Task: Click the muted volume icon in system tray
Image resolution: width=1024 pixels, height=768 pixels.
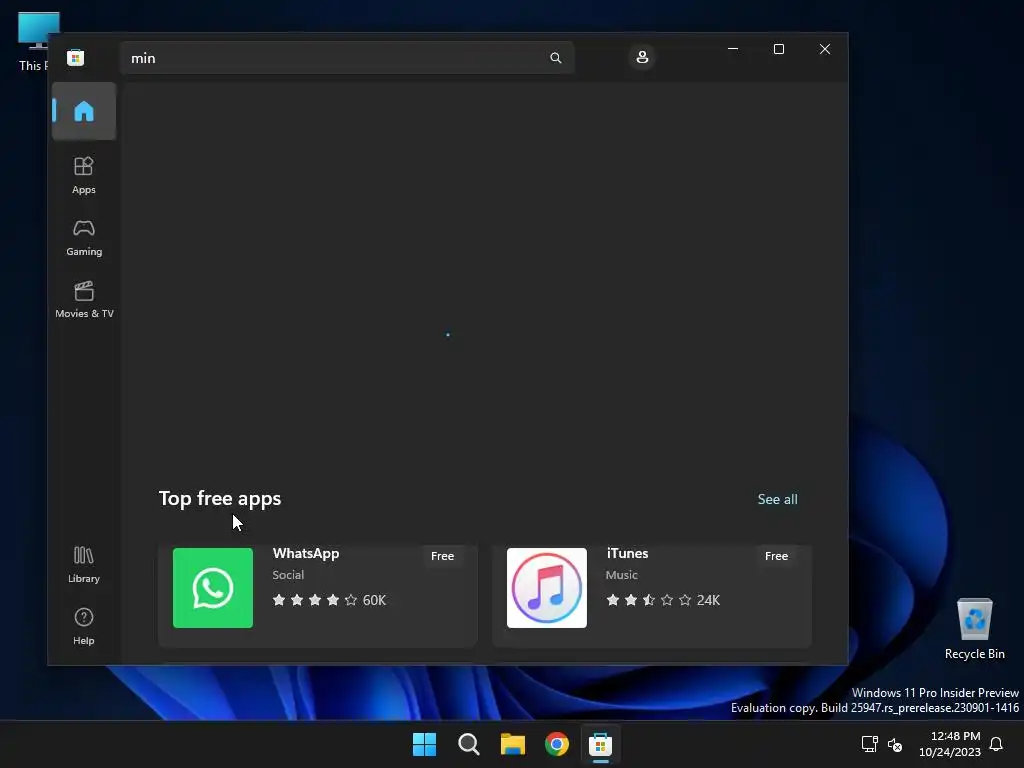Action: pos(895,744)
